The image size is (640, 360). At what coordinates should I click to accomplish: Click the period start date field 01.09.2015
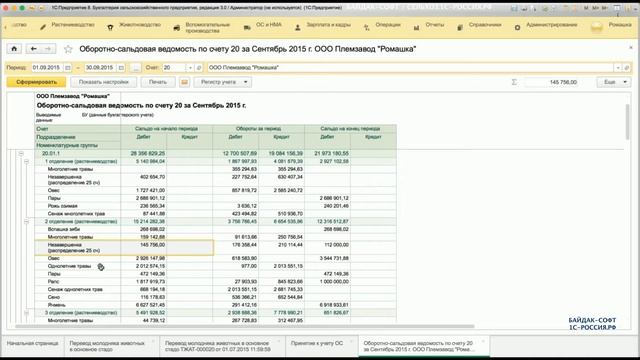click(x=47, y=68)
